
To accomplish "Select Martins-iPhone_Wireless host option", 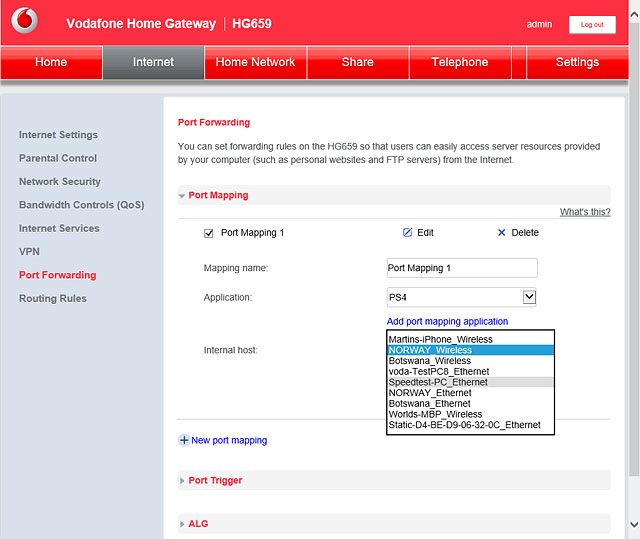I will click(470, 339).
